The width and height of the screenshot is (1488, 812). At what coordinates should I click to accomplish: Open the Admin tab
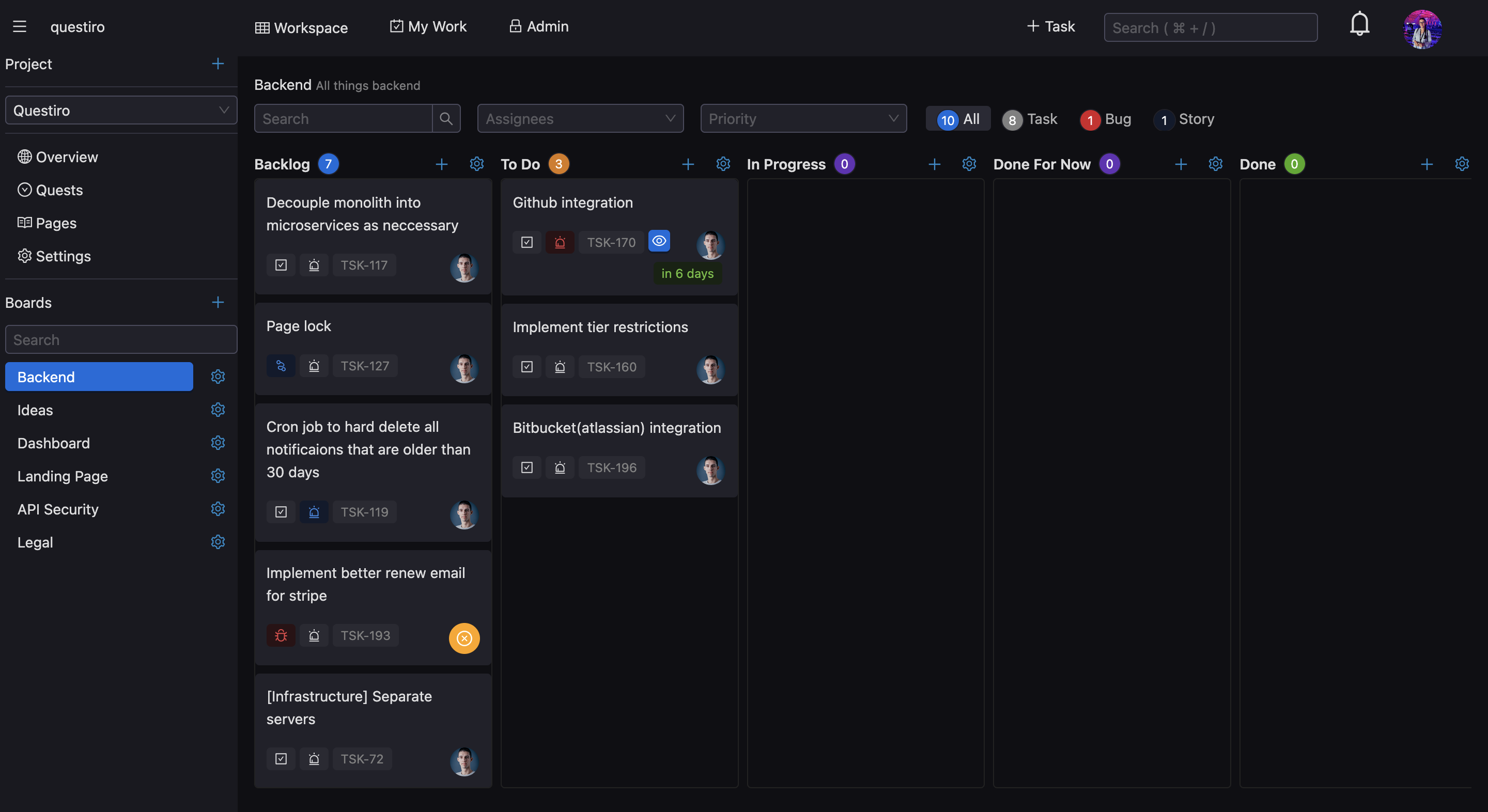pos(539,26)
